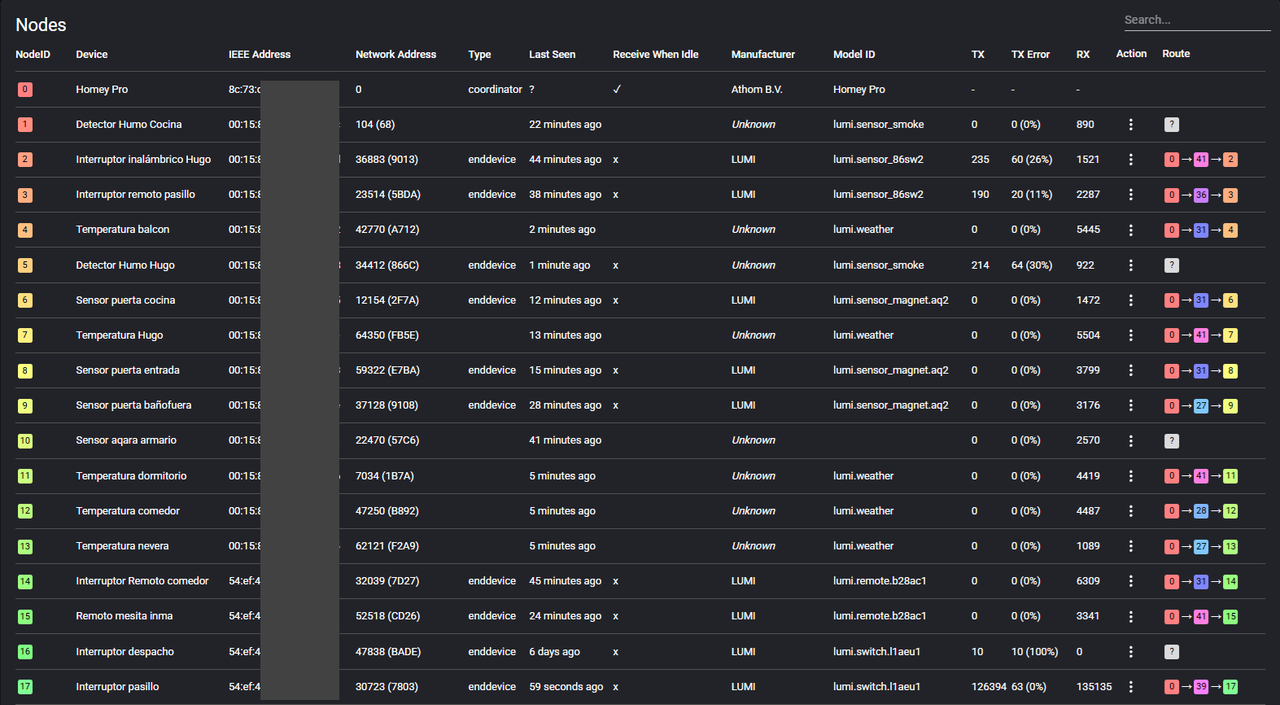The width and height of the screenshot is (1280, 705).
Task: Click '59 seconds ago' last seen value
Action: tap(566, 687)
